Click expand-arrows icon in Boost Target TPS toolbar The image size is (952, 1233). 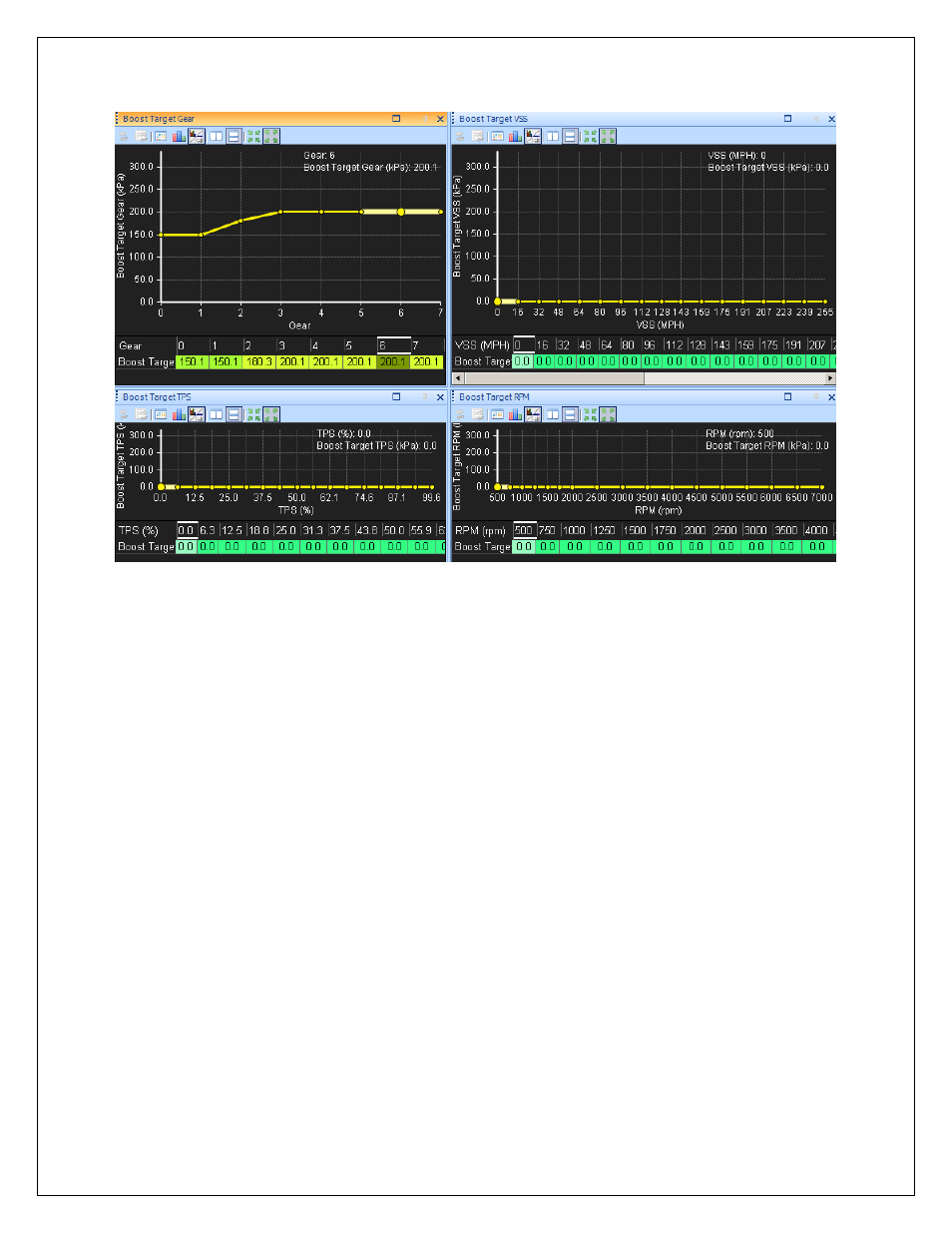point(271,414)
